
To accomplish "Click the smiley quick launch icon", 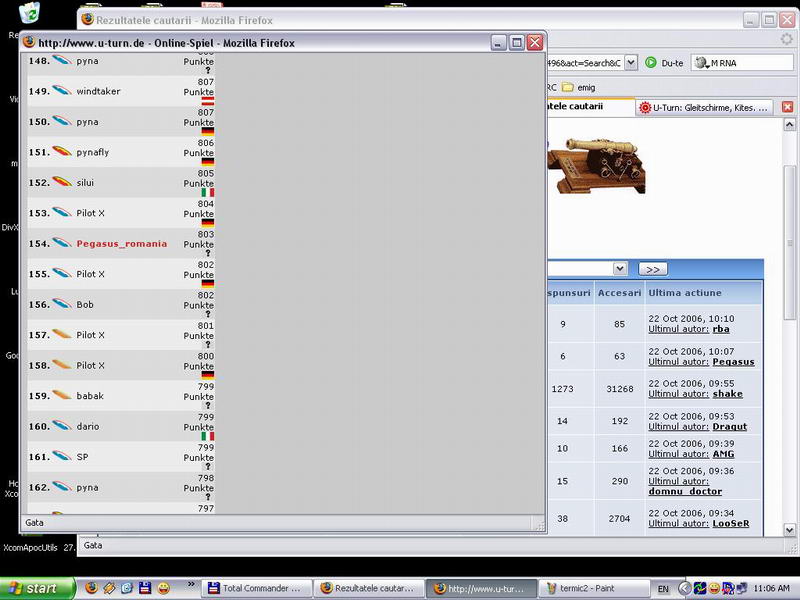I will (x=163, y=588).
